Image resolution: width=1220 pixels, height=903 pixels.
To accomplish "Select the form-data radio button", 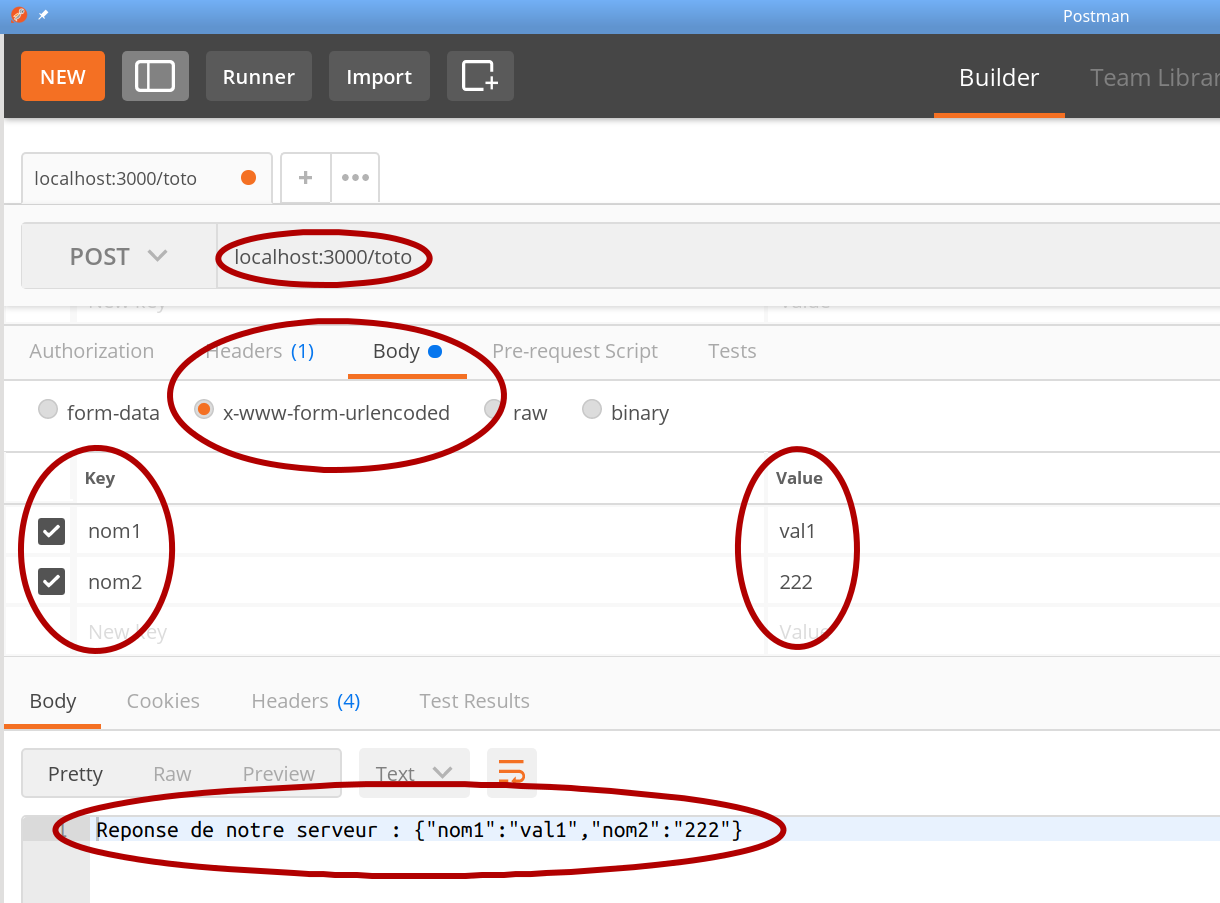I will pos(48,410).
